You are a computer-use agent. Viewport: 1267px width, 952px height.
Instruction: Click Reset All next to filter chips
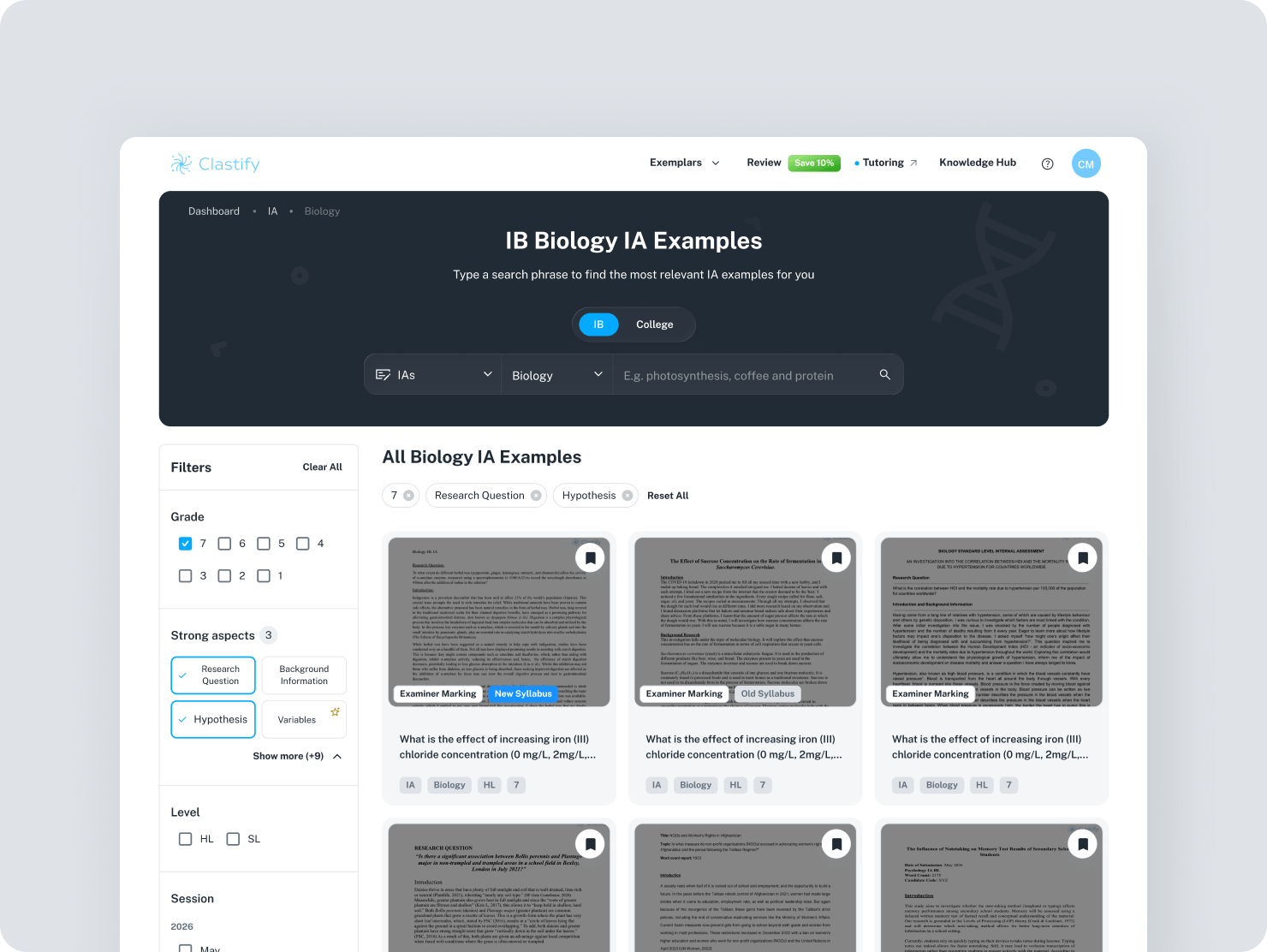[x=668, y=496]
